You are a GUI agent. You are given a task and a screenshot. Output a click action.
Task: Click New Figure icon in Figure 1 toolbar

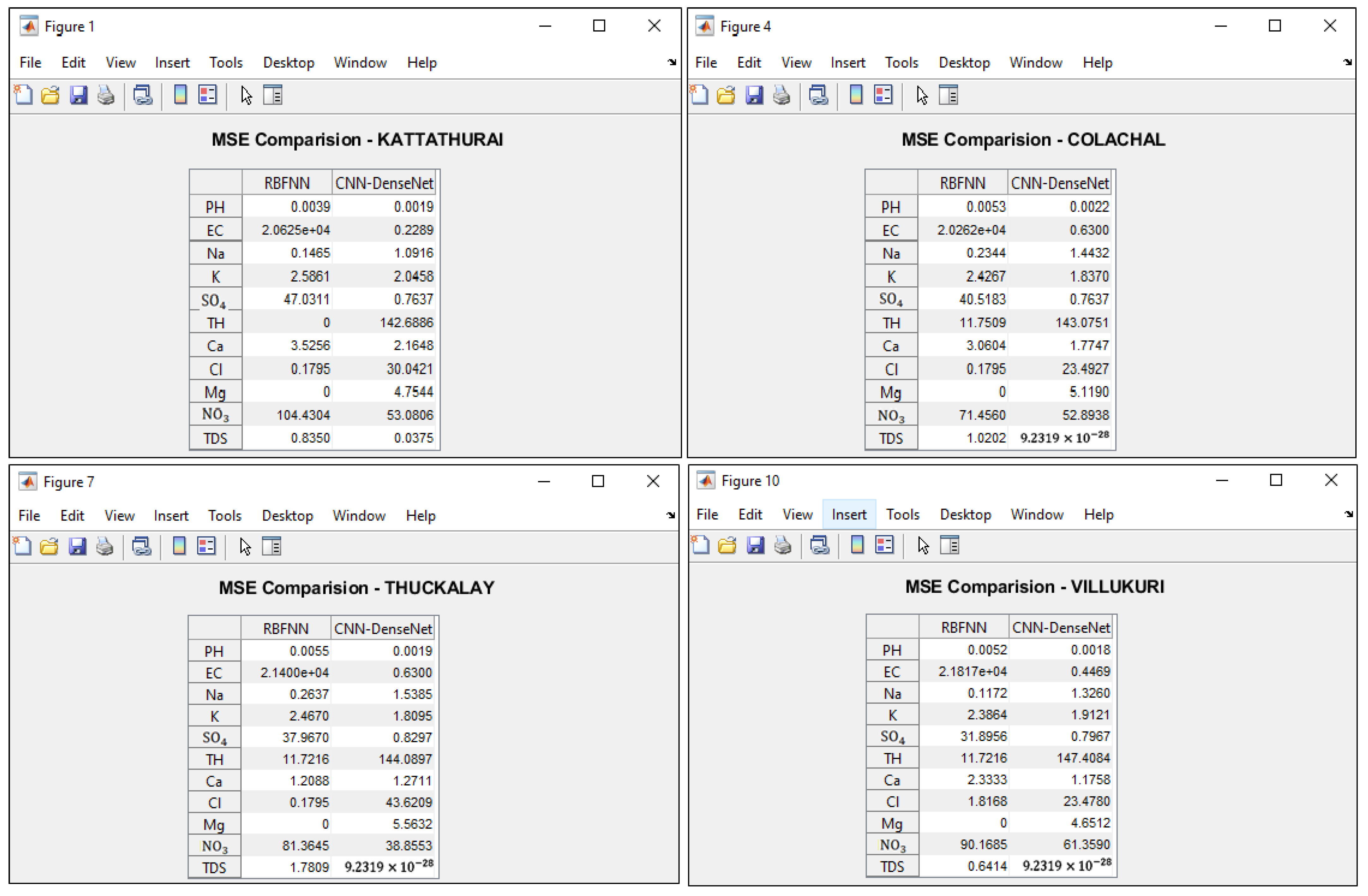pos(24,95)
